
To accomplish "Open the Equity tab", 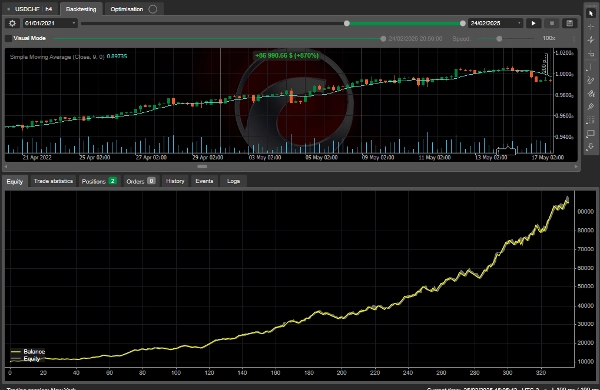I will coord(15,181).
